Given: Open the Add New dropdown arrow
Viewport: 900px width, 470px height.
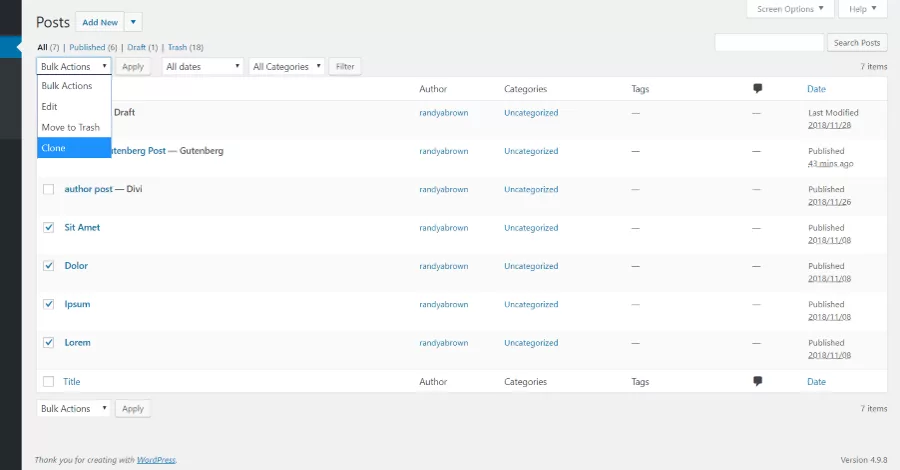Looking at the screenshot, I should [133, 22].
